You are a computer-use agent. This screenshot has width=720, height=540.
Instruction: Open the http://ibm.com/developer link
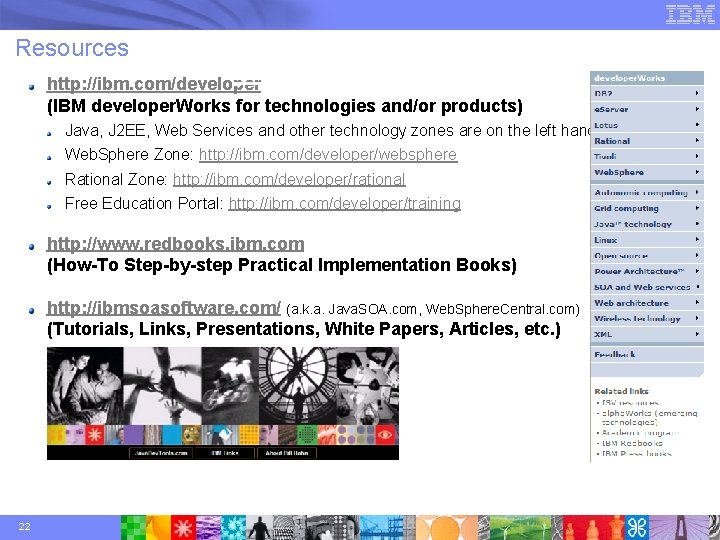[154, 84]
